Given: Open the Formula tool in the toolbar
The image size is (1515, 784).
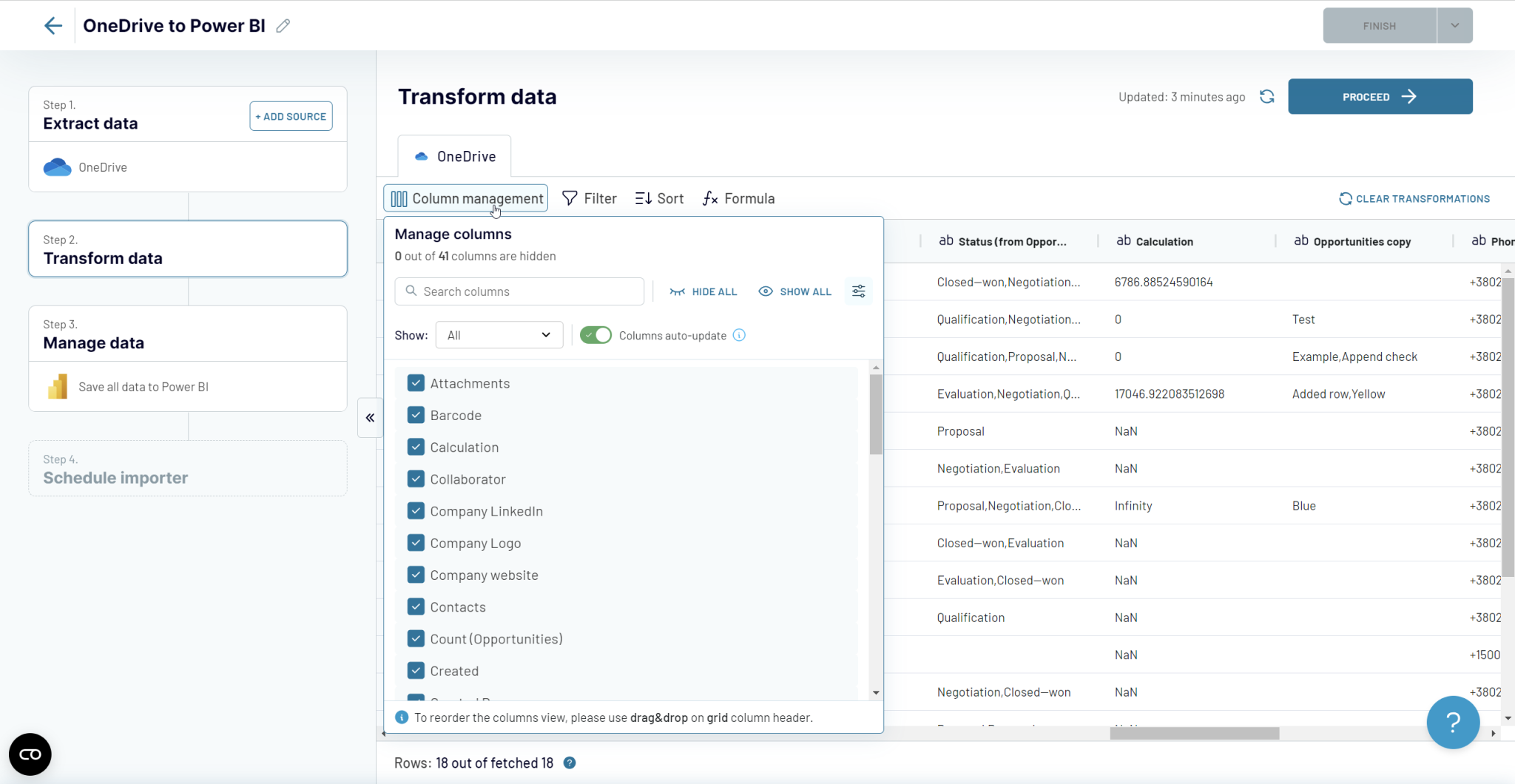Looking at the screenshot, I should point(738,198).
